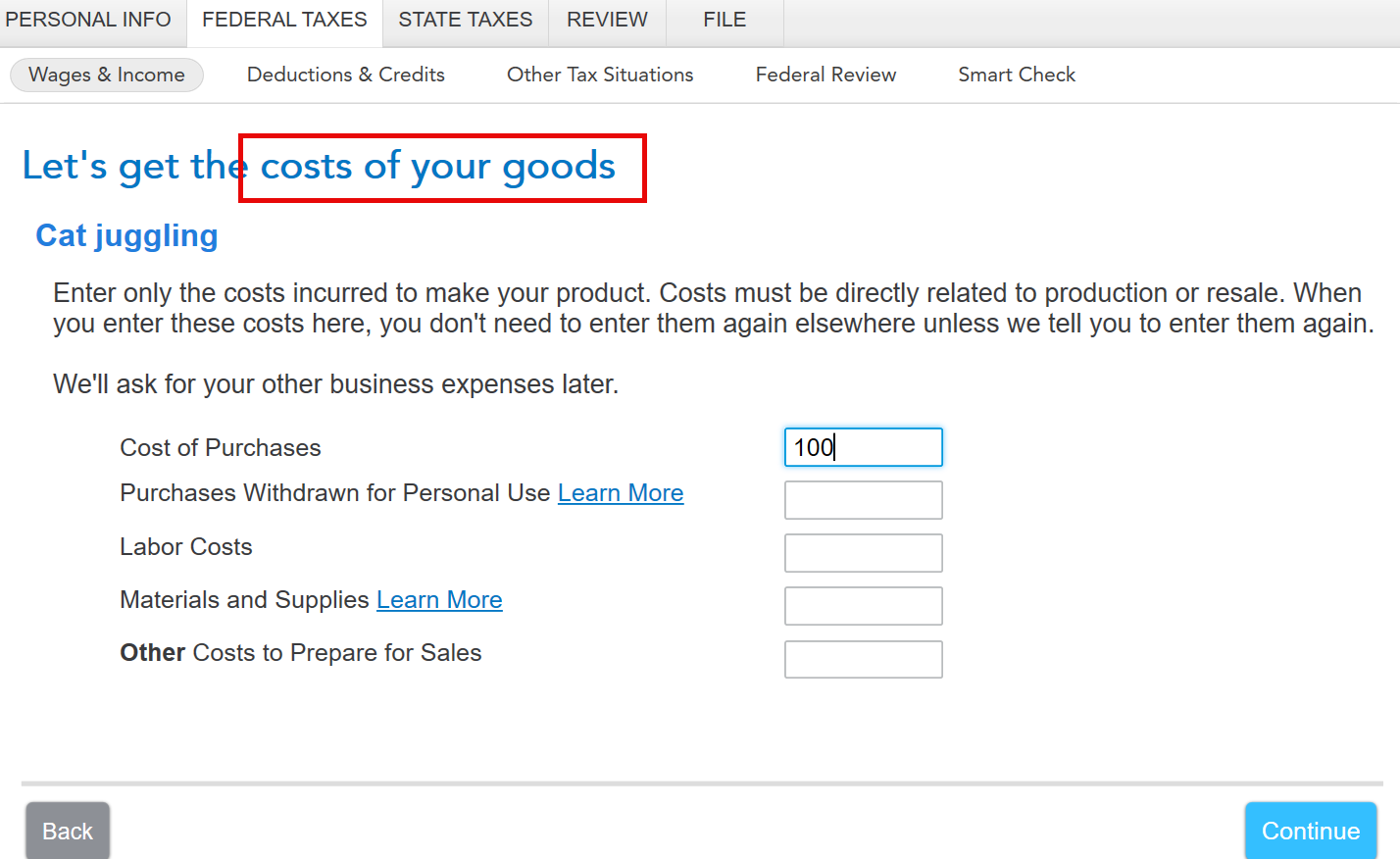This screenshot has height=859, width=1400.
Task: Click the Continue button
Action: click(x=1310, y=831)
